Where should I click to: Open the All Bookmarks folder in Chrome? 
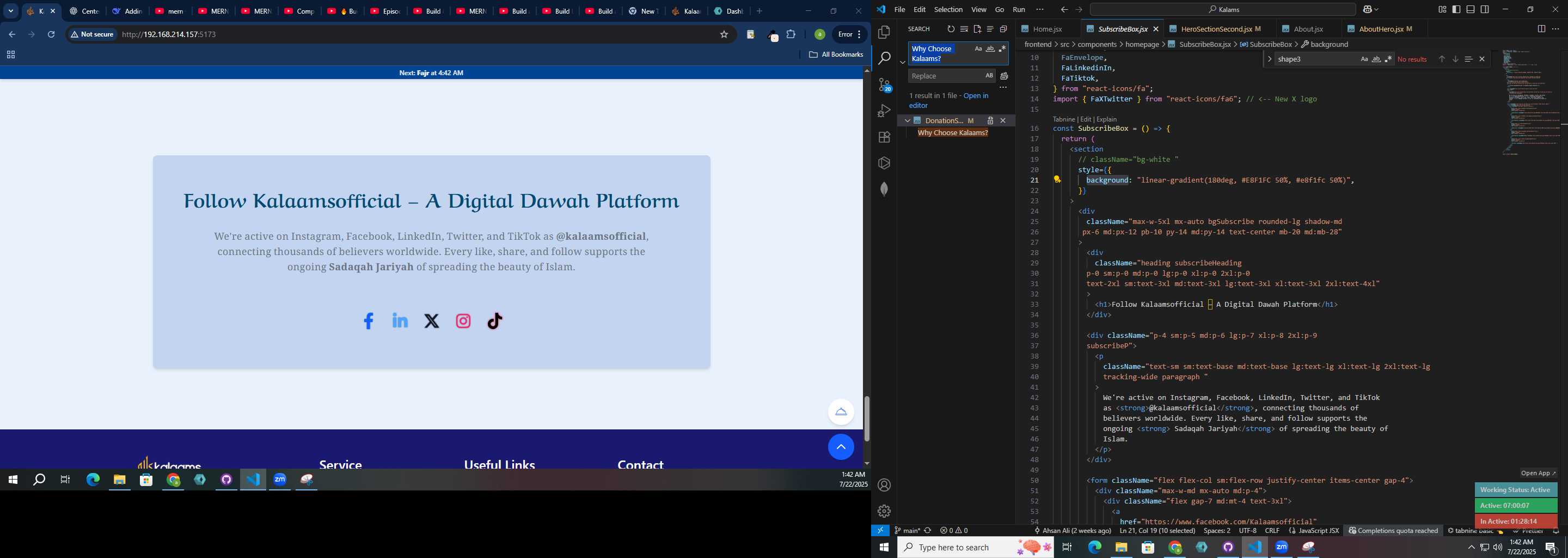836,55
